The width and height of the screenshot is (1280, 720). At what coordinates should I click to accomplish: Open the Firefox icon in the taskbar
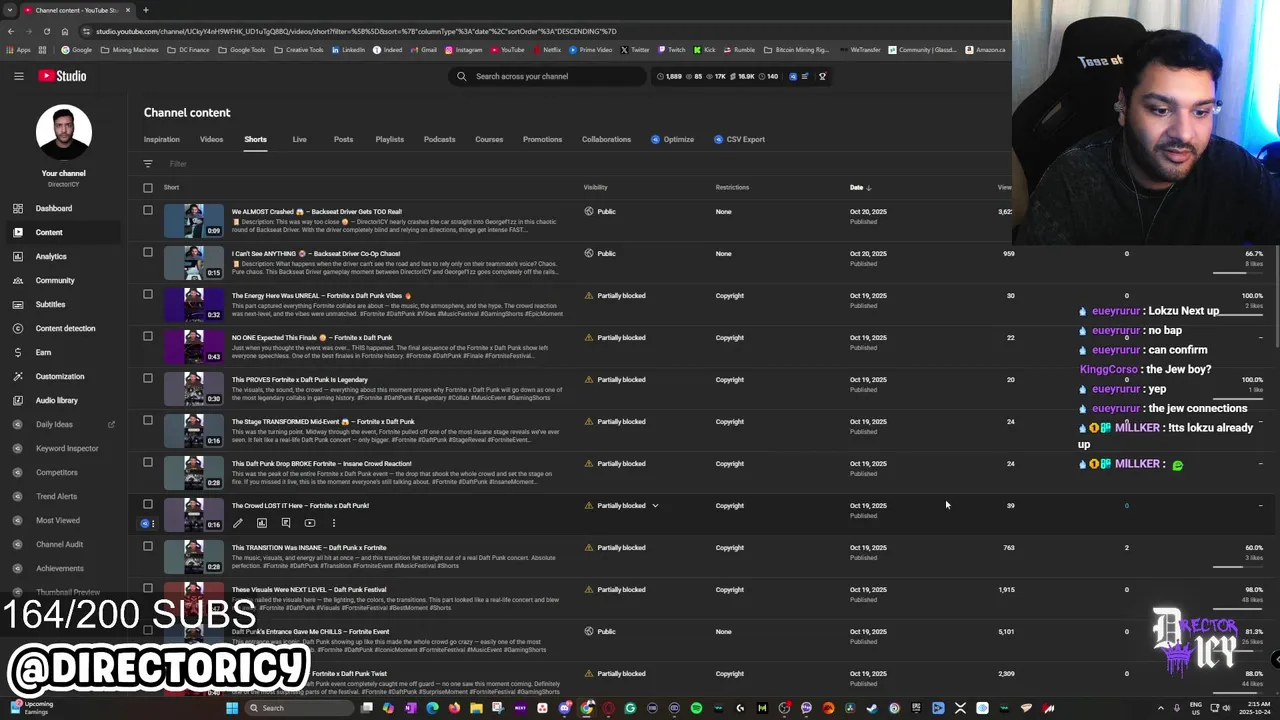[x=454, y=708]
